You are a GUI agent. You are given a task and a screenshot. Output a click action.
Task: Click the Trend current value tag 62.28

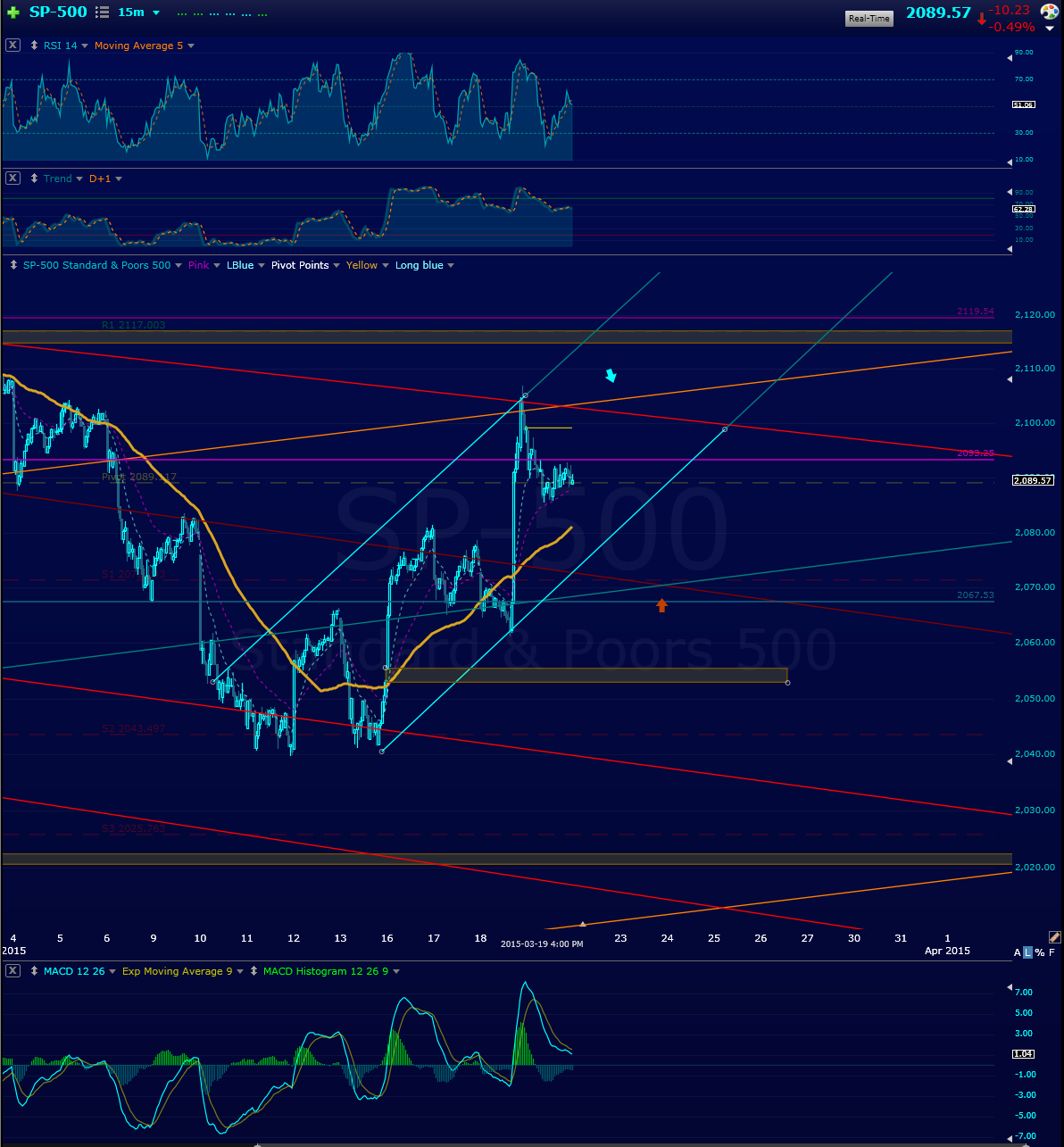(x=1023, y=209)
